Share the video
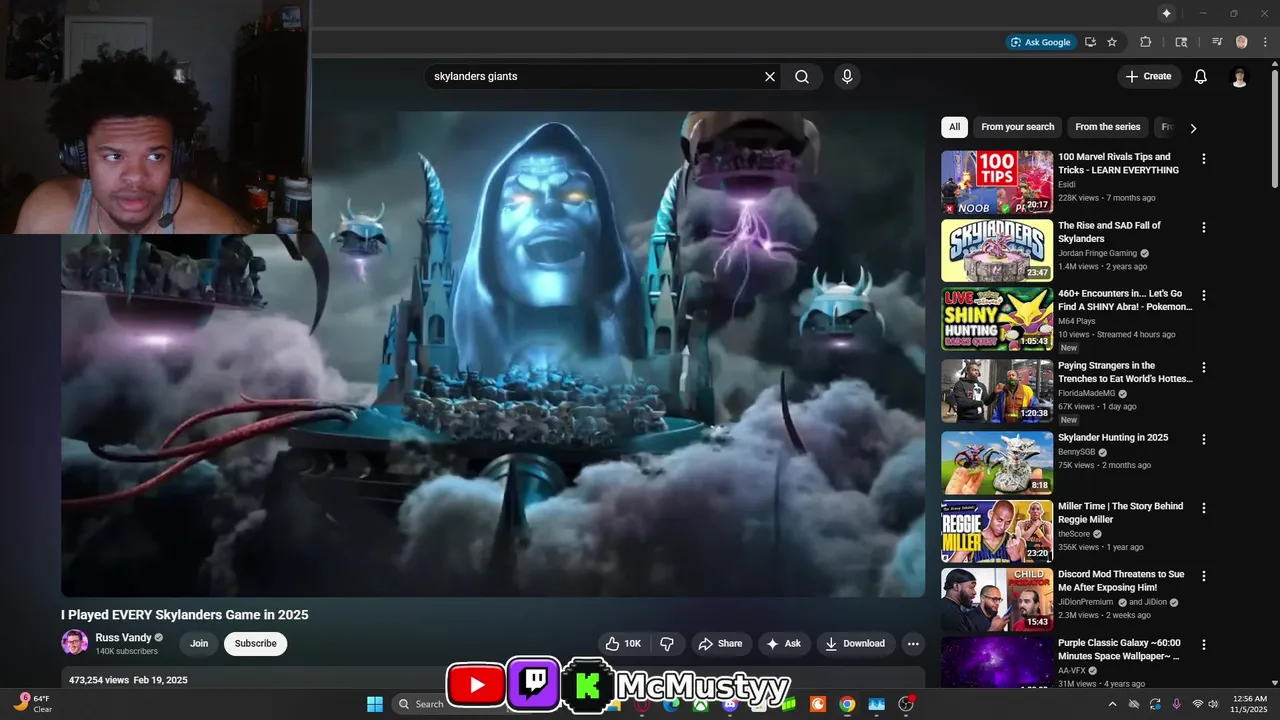This screenshot has width=1280, height=720. pos(720,644)
